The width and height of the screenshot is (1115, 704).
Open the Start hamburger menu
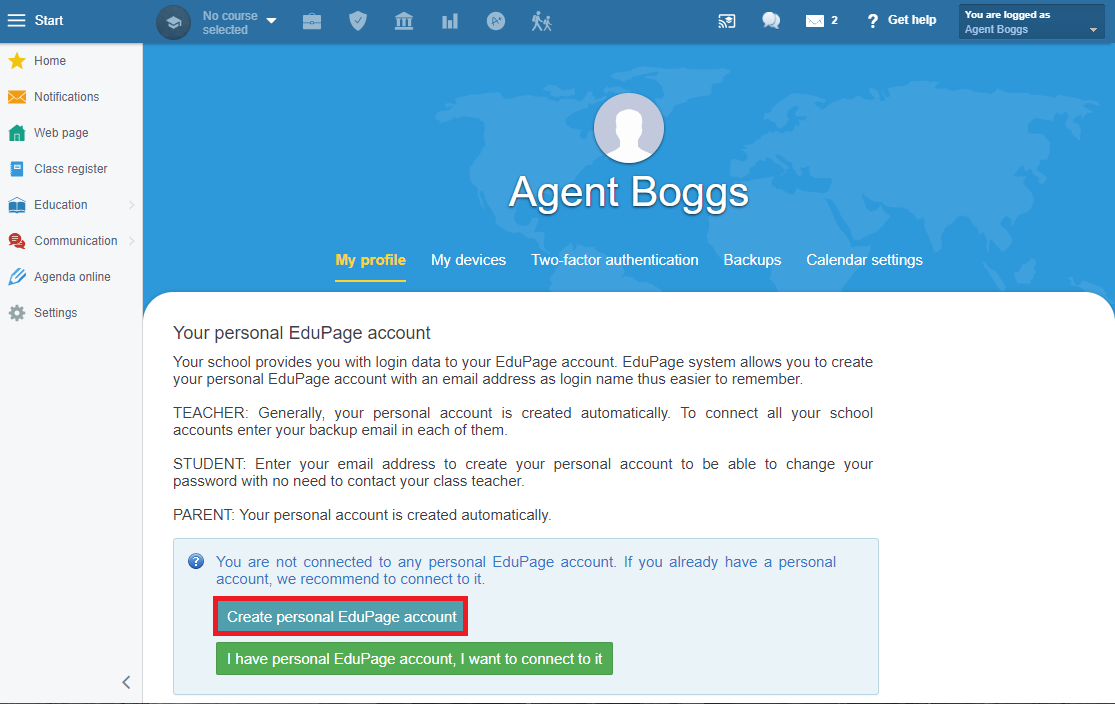point(35,21)
